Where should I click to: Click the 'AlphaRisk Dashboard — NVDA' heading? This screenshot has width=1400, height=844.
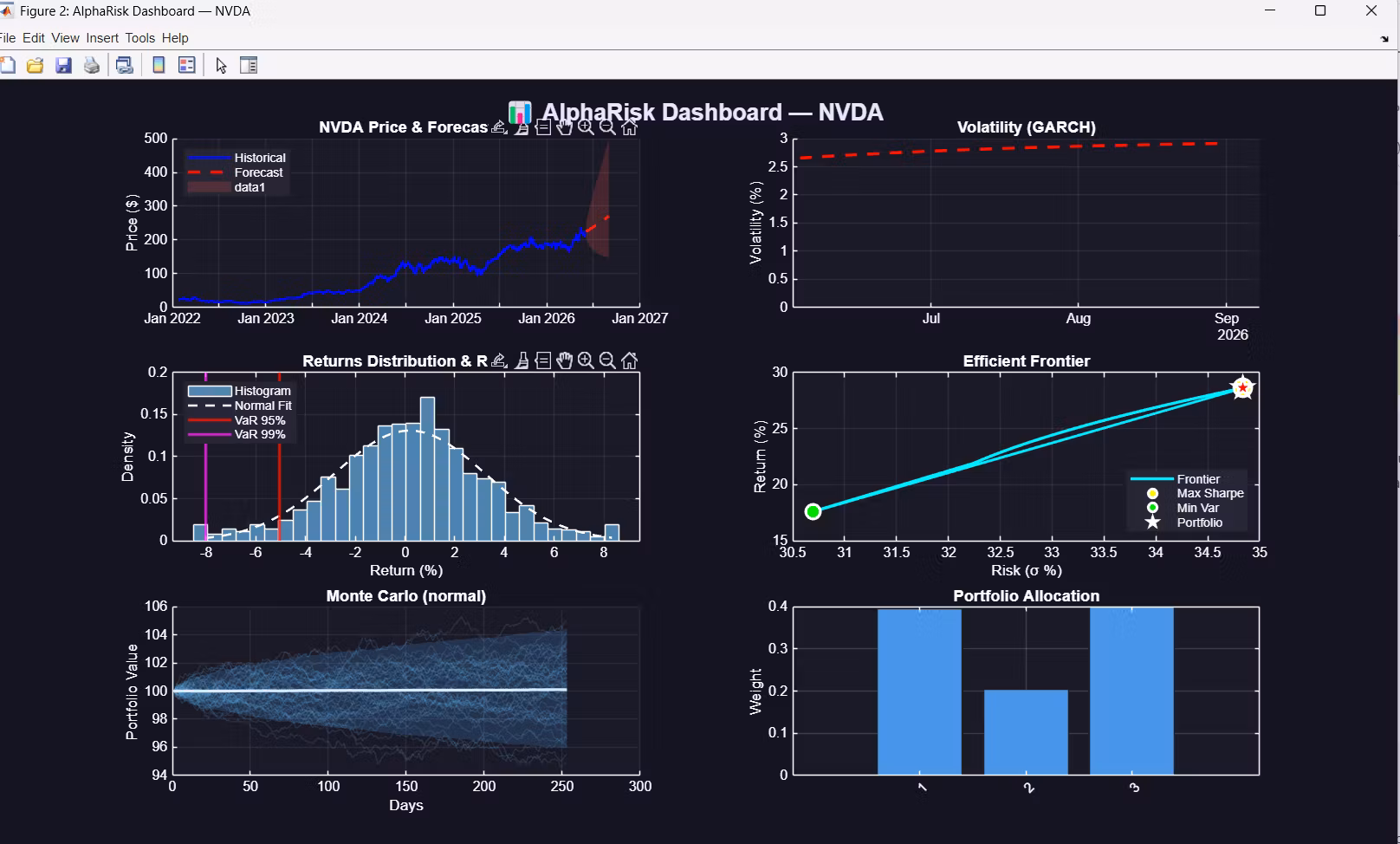712,113
